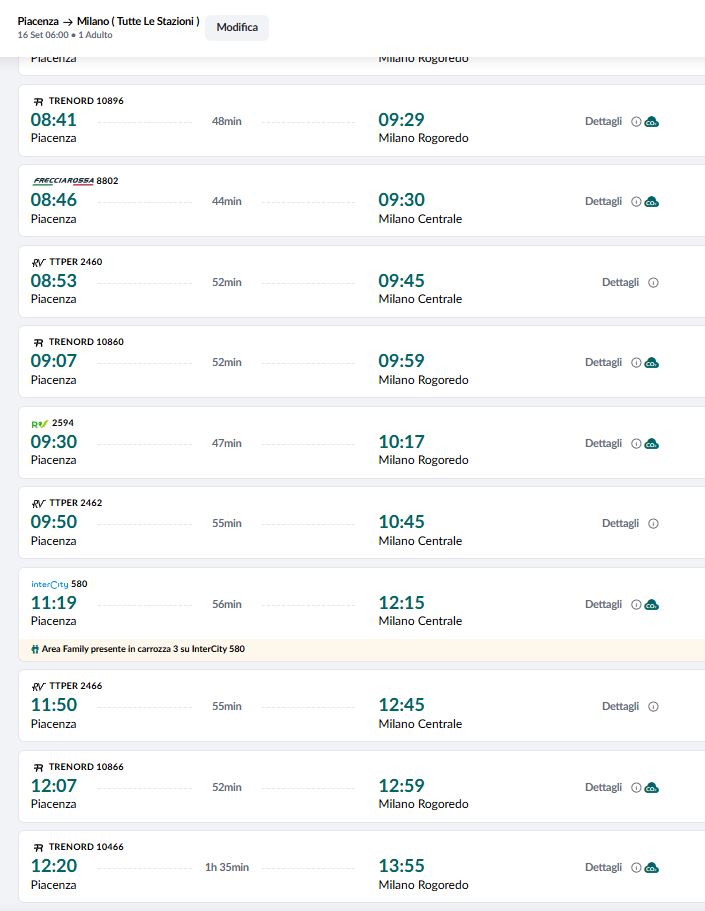This screenshot has height=911, width=705.
Task: Click the CO2 icon on Frecciarossa 8802
Action: click(x=652, y=202)
